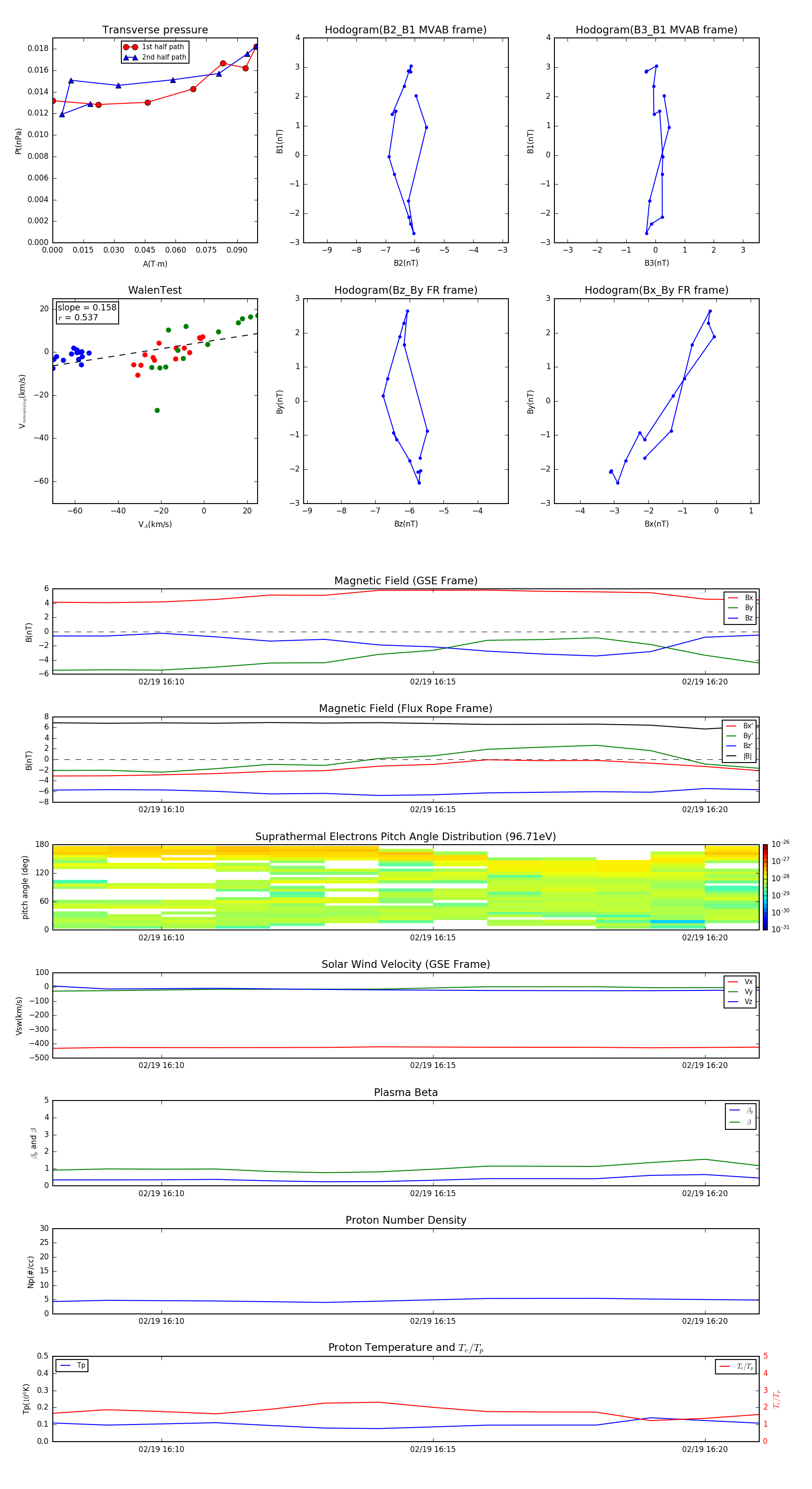Click the "slope = 0.158" annotation box

point(87,312)
